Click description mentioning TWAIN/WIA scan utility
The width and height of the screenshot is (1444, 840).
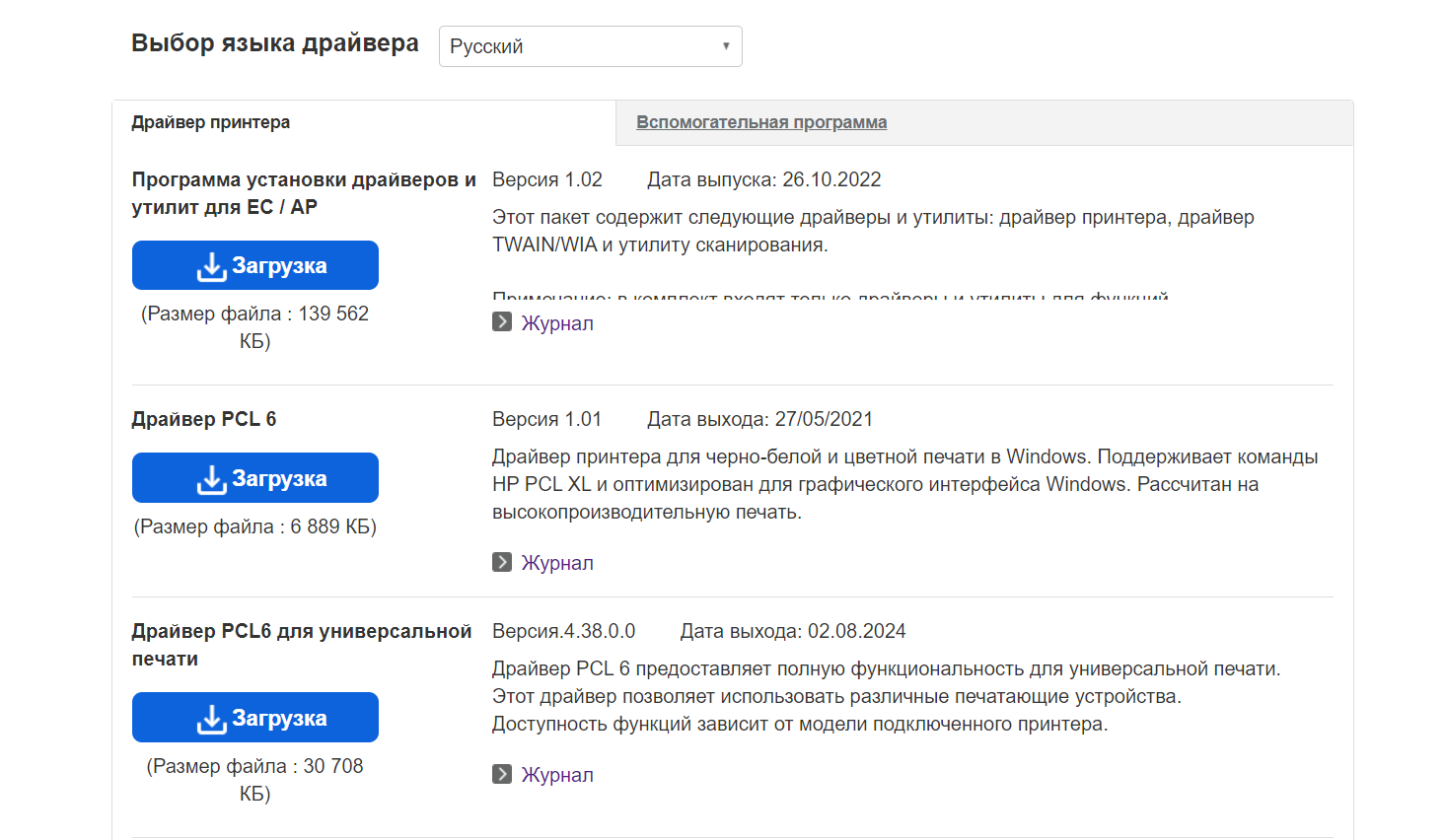point(873,231)
